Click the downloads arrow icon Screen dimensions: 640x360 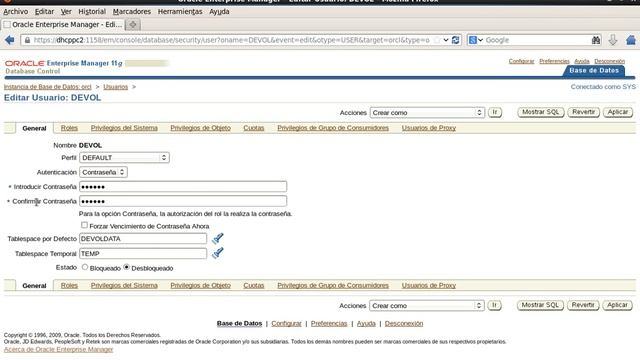[x=613, y=40]
